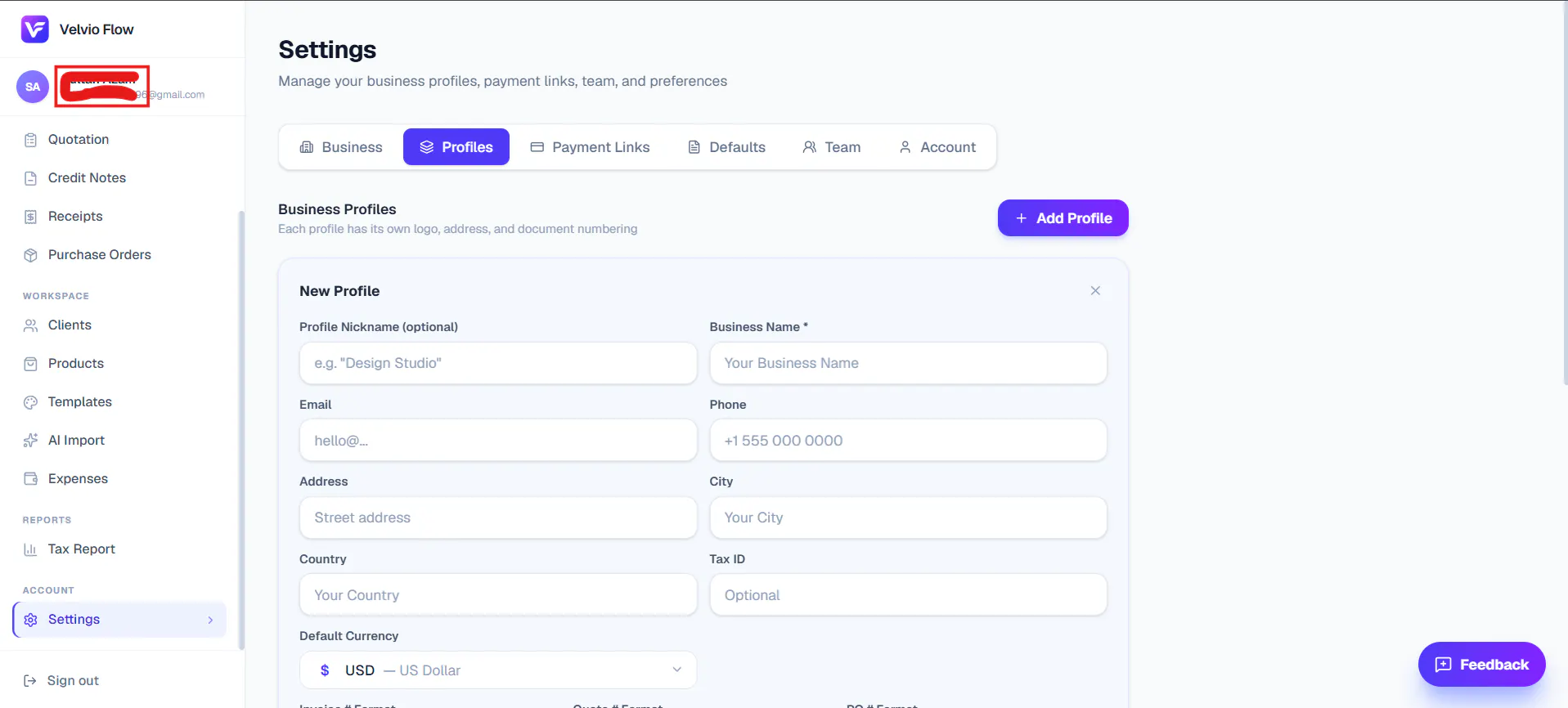The width and height of the screenshot is (1568, 708).
Task: Open AI Import from sidebar
Action: (119, 441)
